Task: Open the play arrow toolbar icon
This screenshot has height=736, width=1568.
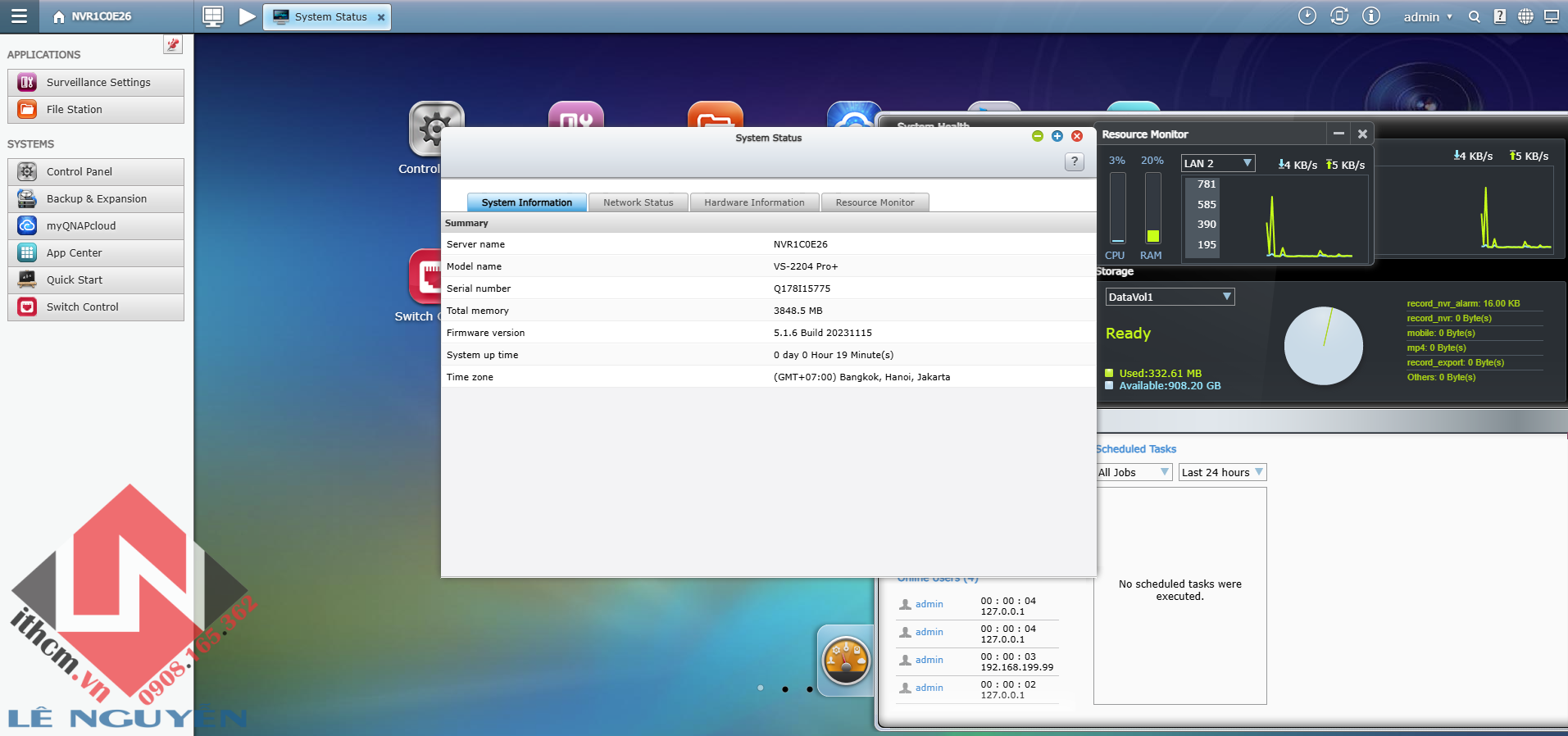Action: [247, 16]
